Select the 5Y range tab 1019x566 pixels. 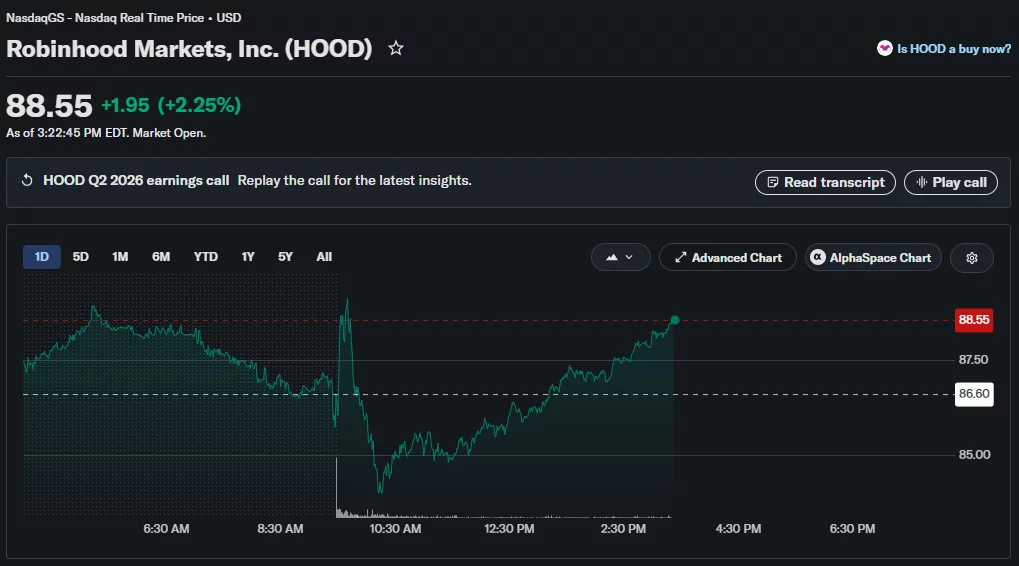pyautogui.click(x=285, y=257)
